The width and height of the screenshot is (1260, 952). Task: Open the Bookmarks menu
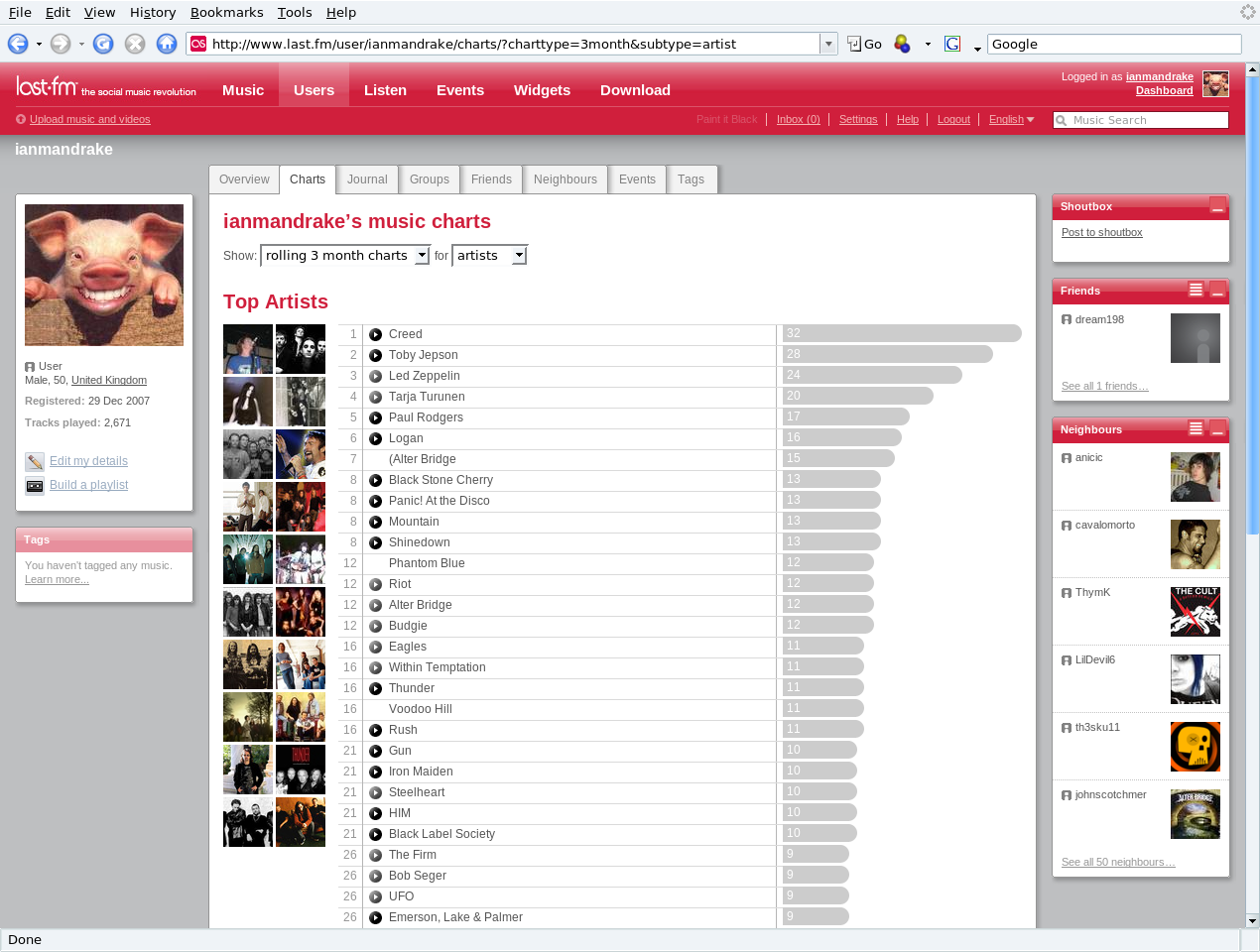click(226, 12)
